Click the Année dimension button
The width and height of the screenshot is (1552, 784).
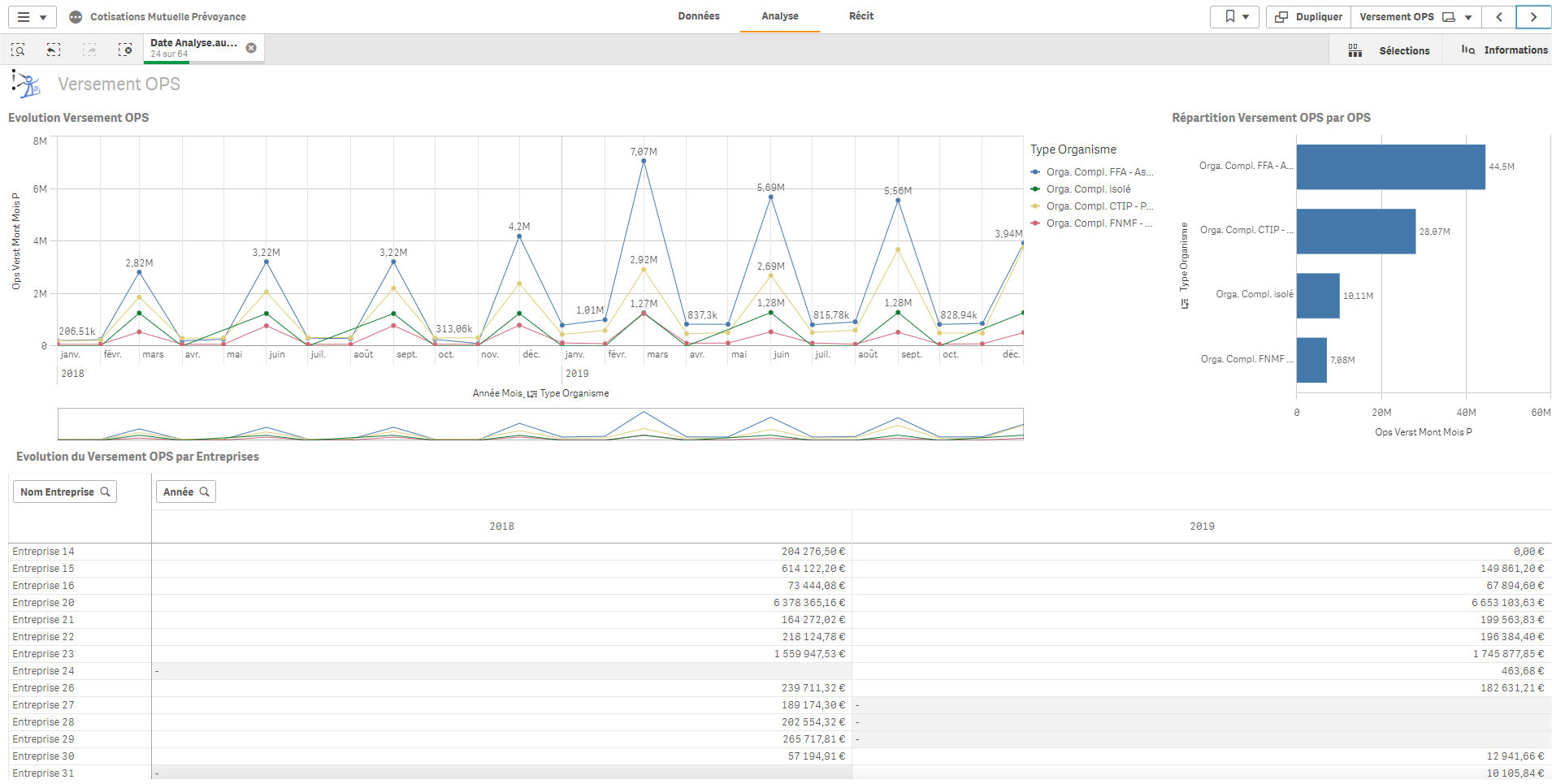pos(186,492)
